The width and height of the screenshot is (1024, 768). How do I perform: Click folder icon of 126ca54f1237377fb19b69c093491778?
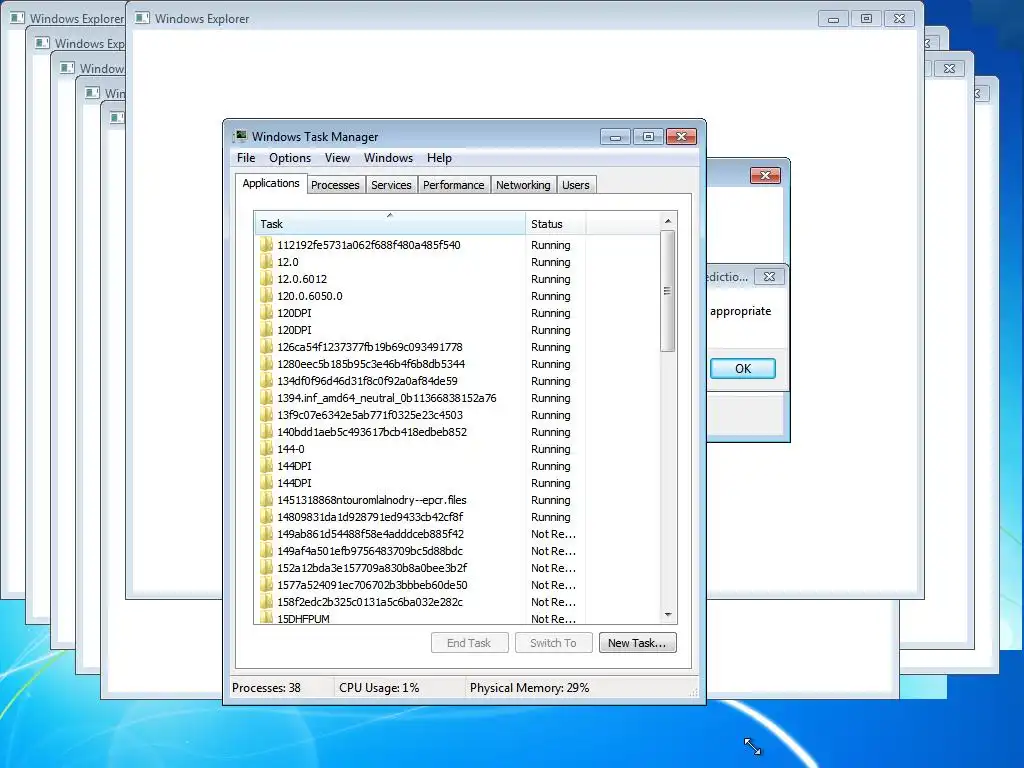[266, 347]
